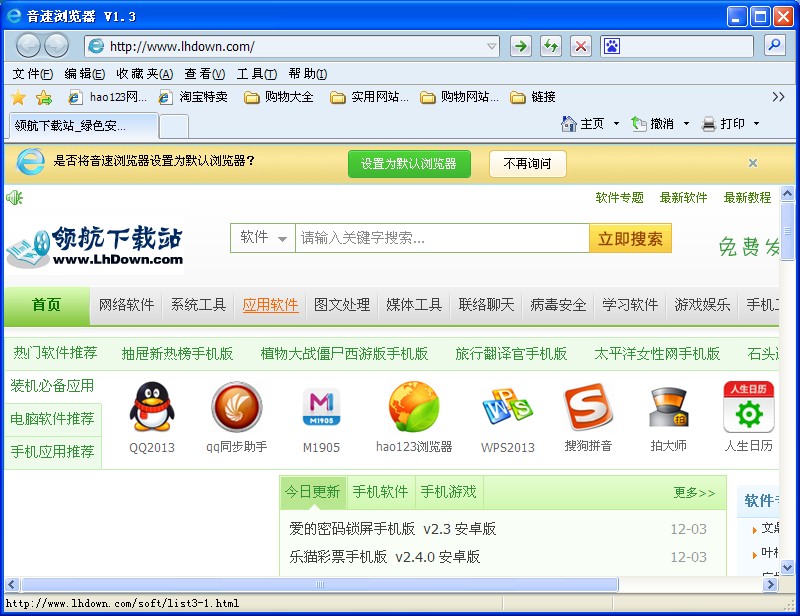Open the 收藏夹 menu
The width and height of the screenshot is (800, 616).
[x=145, y=74]
